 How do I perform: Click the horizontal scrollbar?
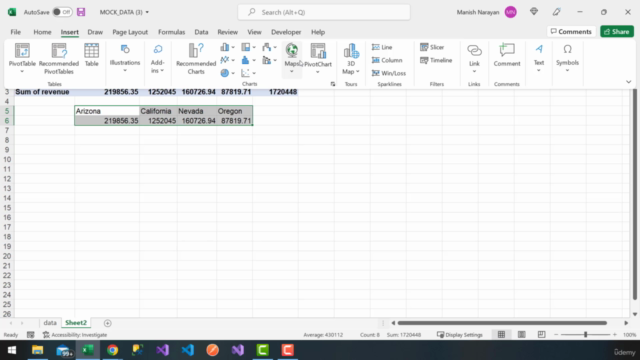coord(502,323)
